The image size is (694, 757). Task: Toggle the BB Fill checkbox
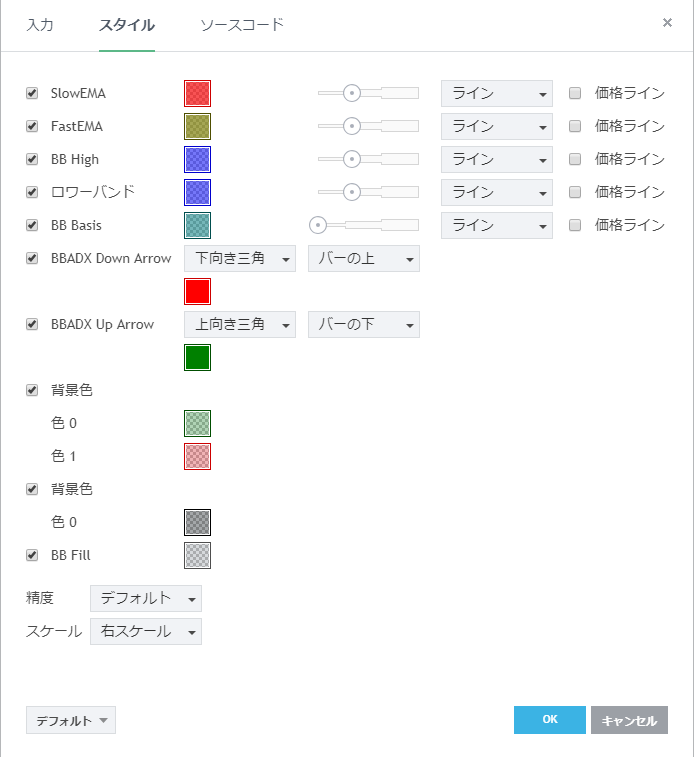tap(32, 556)
